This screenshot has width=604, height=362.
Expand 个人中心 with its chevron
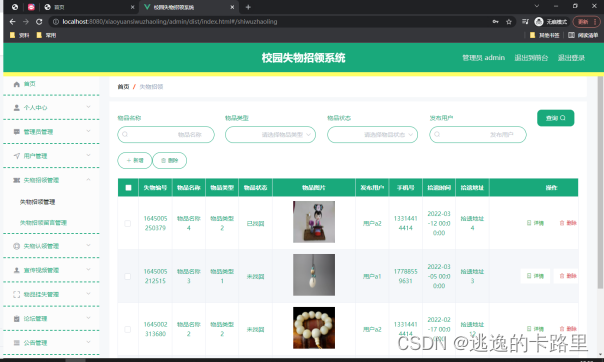(x=88, y=107)
